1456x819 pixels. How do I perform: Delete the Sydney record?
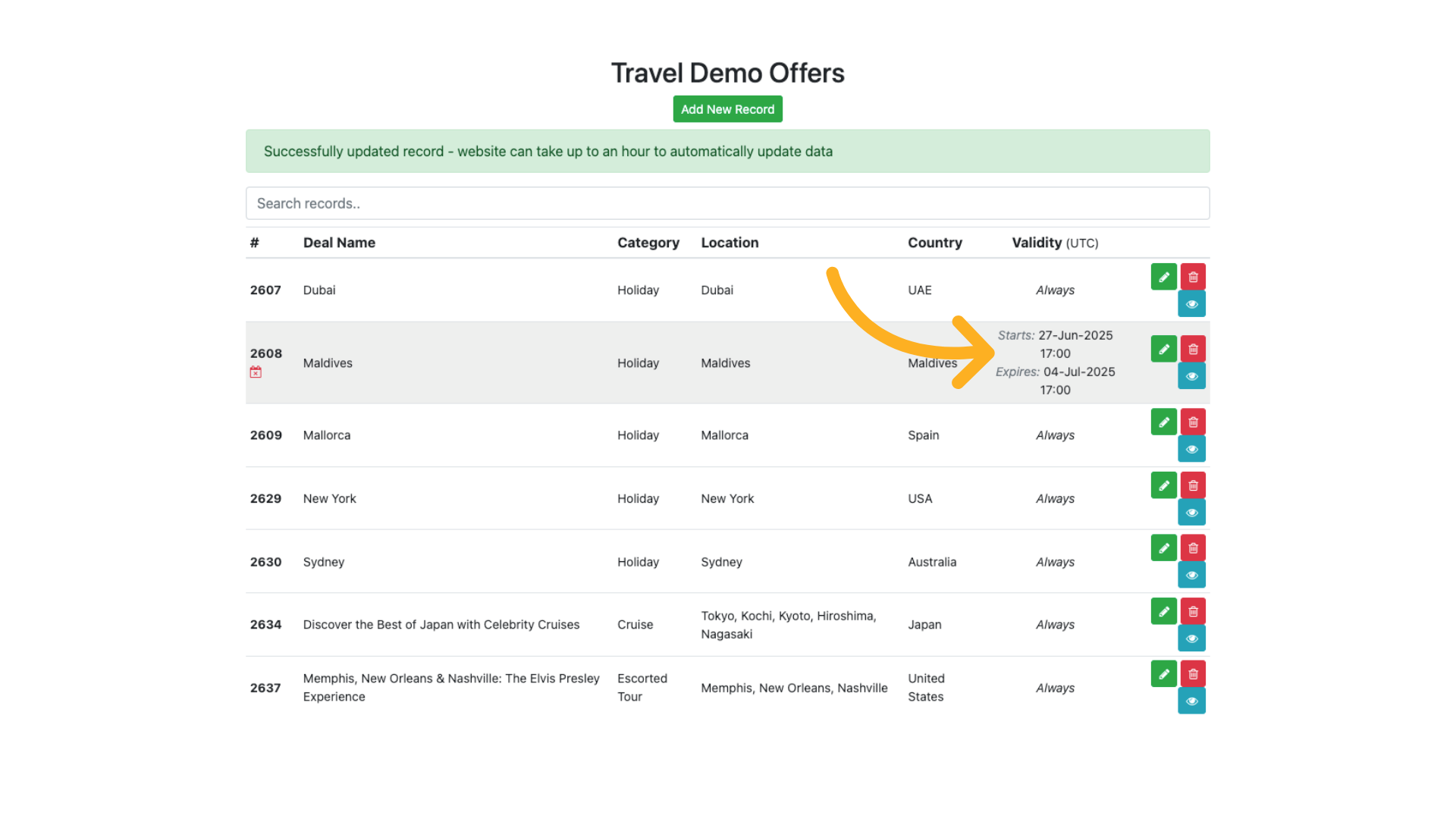click(1192, 547)
